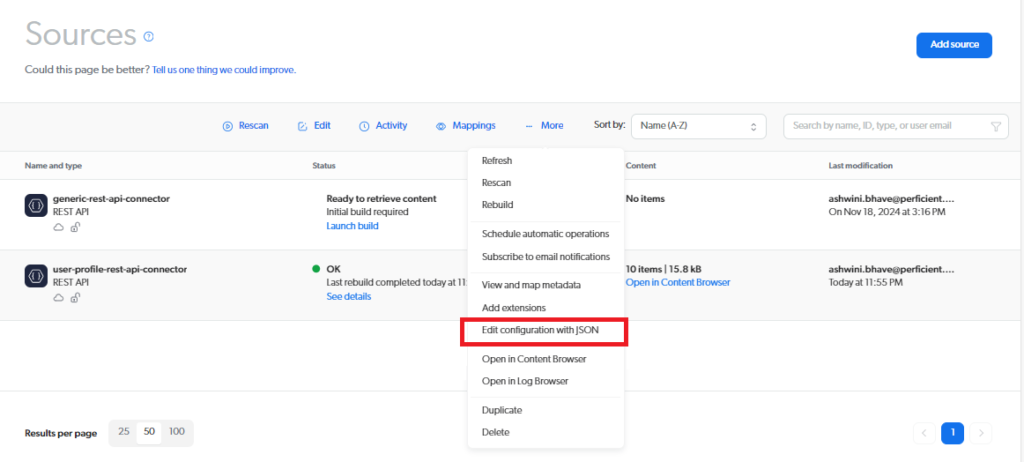Select 100 results per page
The width and height of the screenshot is (1024, 462).
point(177,432)
